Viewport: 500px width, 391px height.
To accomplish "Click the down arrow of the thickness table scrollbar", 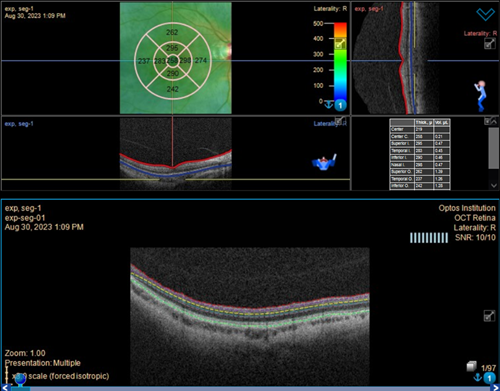I will pos(494,185).
